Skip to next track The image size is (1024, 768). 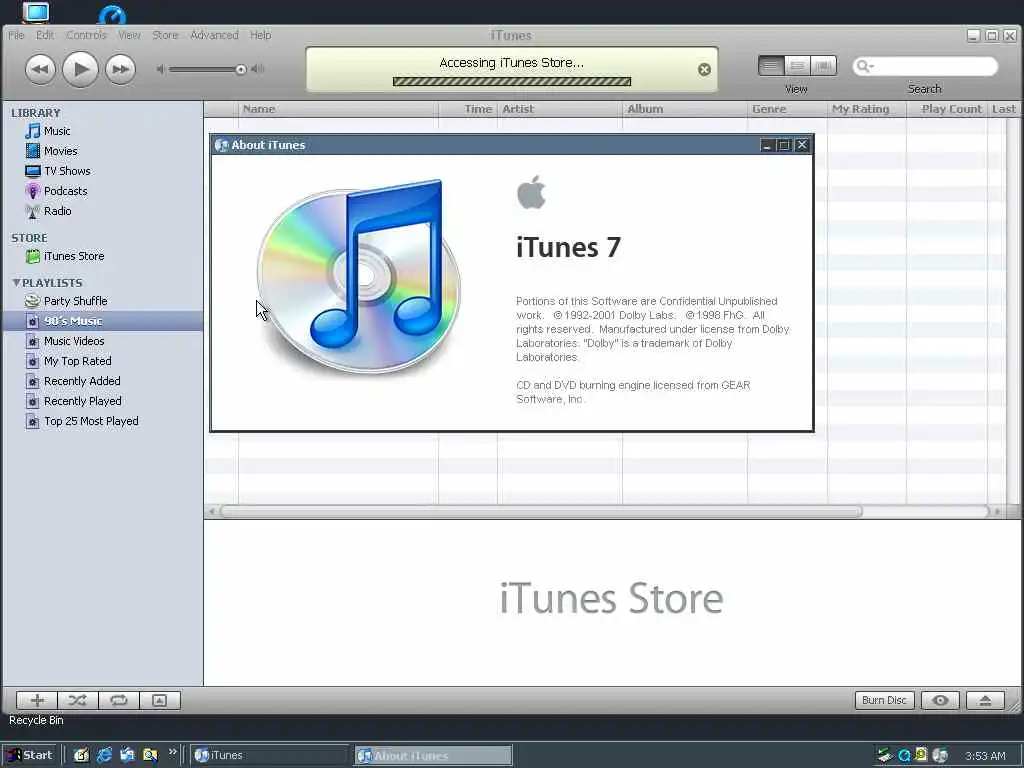point(120,69)
